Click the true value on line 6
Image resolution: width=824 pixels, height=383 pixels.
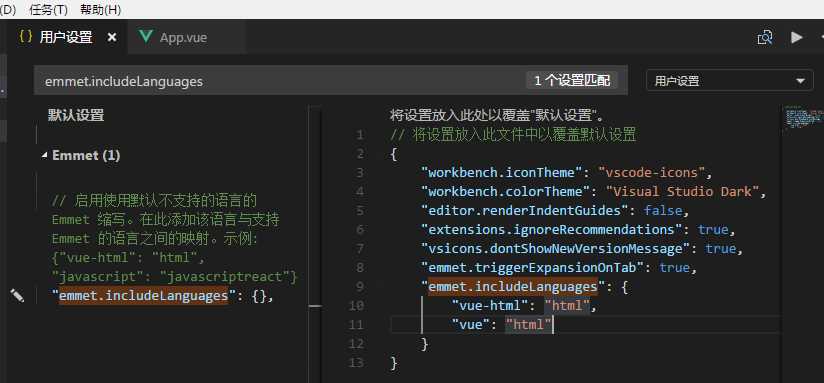(x=713, y=230)
